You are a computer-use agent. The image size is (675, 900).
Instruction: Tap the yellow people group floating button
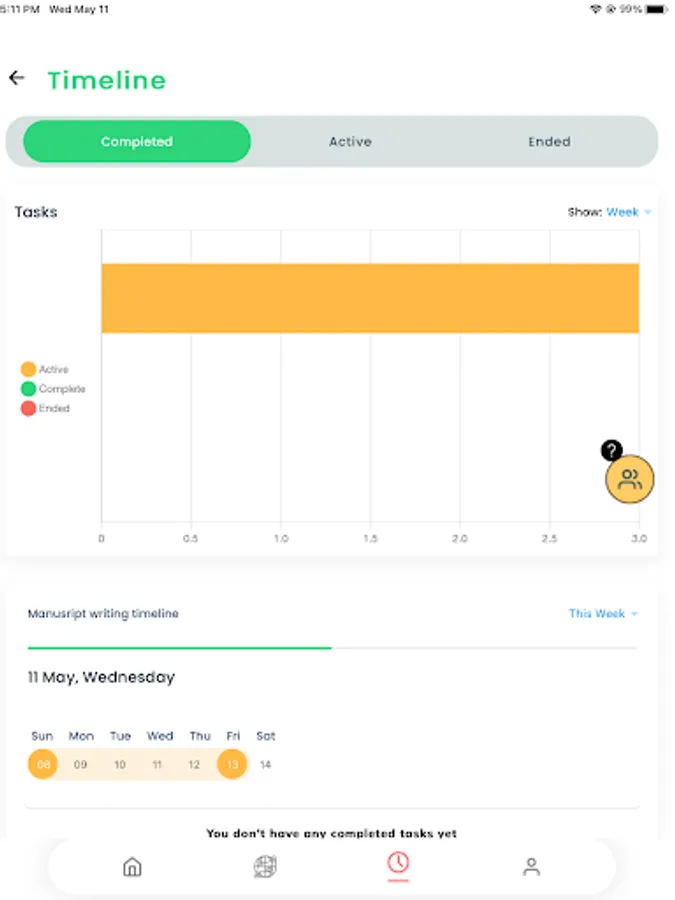coord(630,479)
